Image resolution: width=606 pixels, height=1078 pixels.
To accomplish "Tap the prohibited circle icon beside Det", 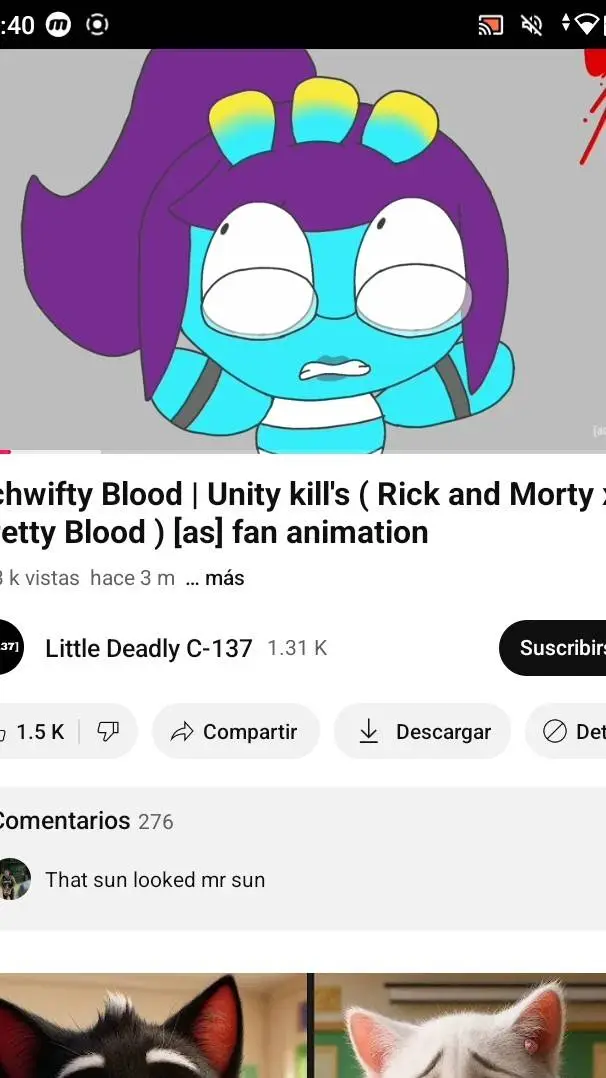I will pyautogui.click(x=554, y=732).
